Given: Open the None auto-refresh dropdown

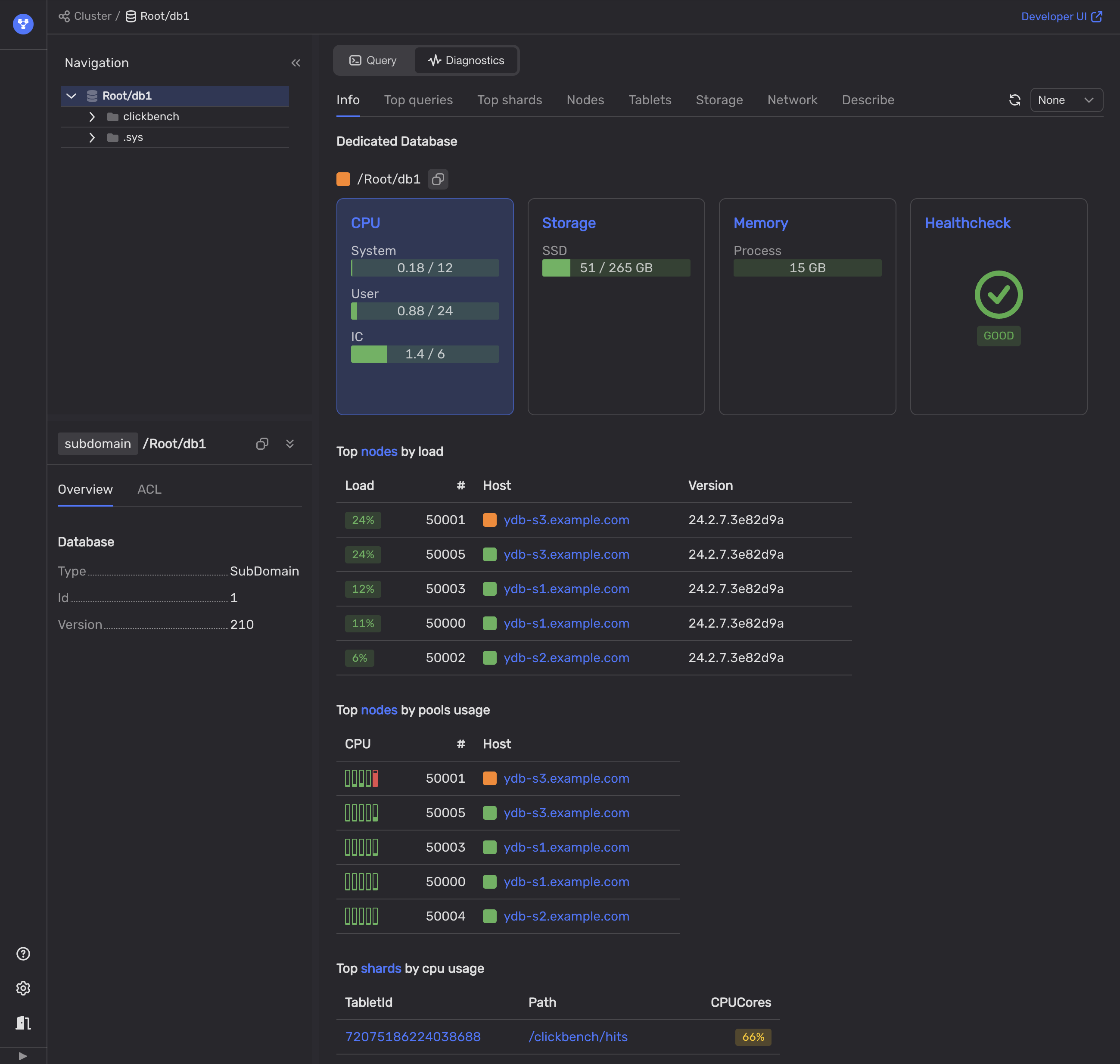Looking at the screenshot, I should point(1066,100).
